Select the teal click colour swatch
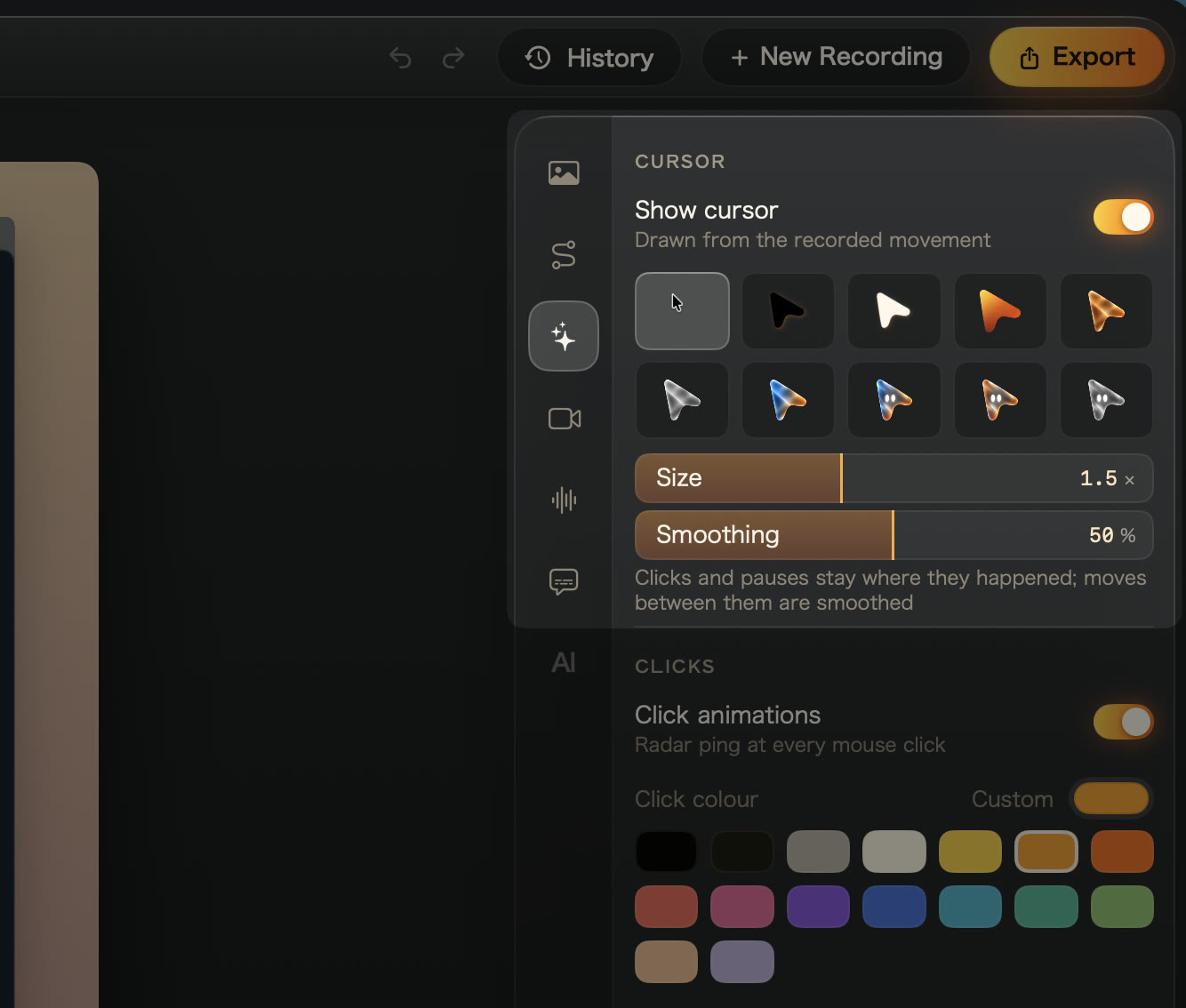The image size is (1186, 1008). coord(970,907)
